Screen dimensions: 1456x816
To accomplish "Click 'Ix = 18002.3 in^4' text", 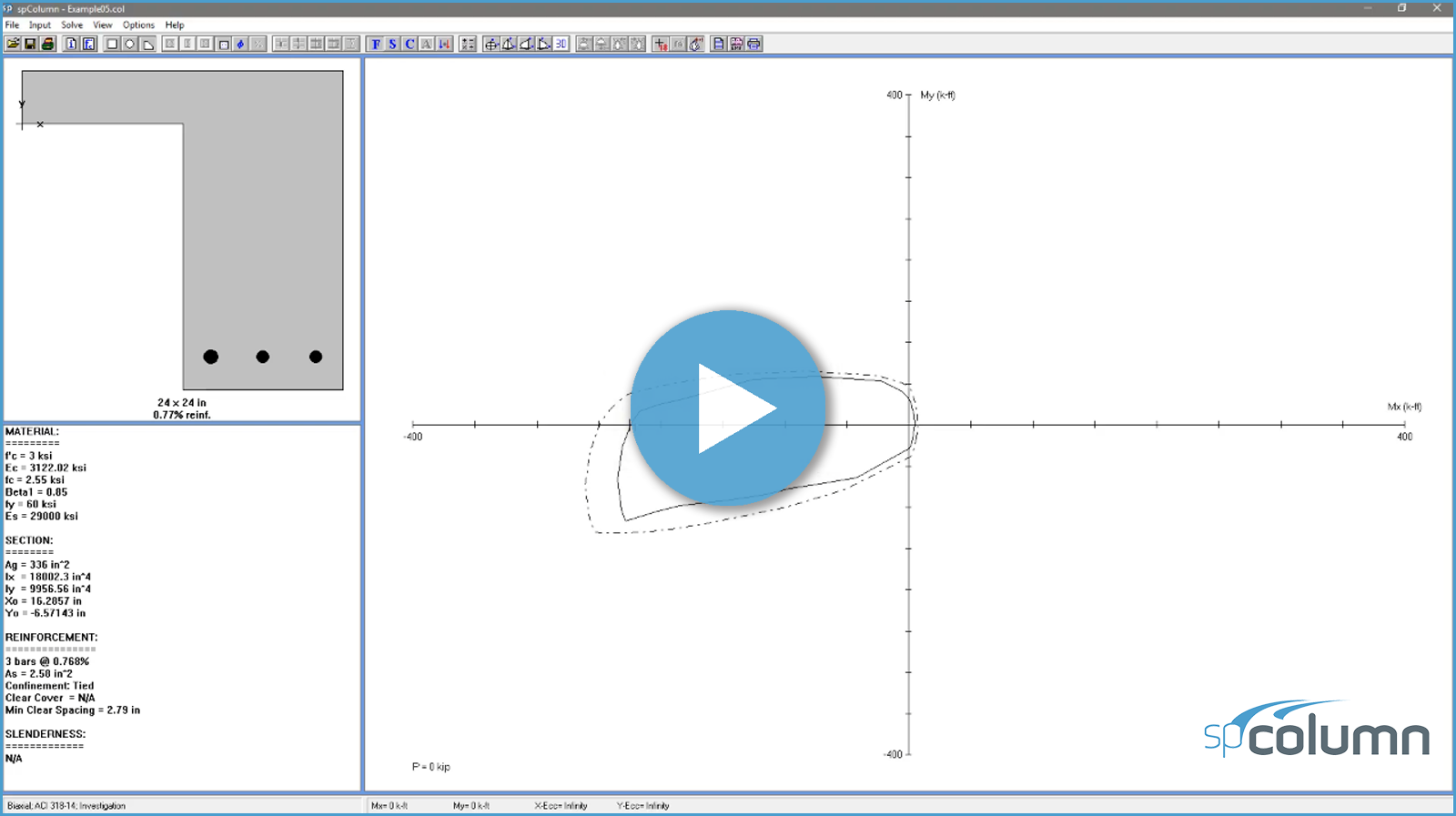I will click(48, 577).
